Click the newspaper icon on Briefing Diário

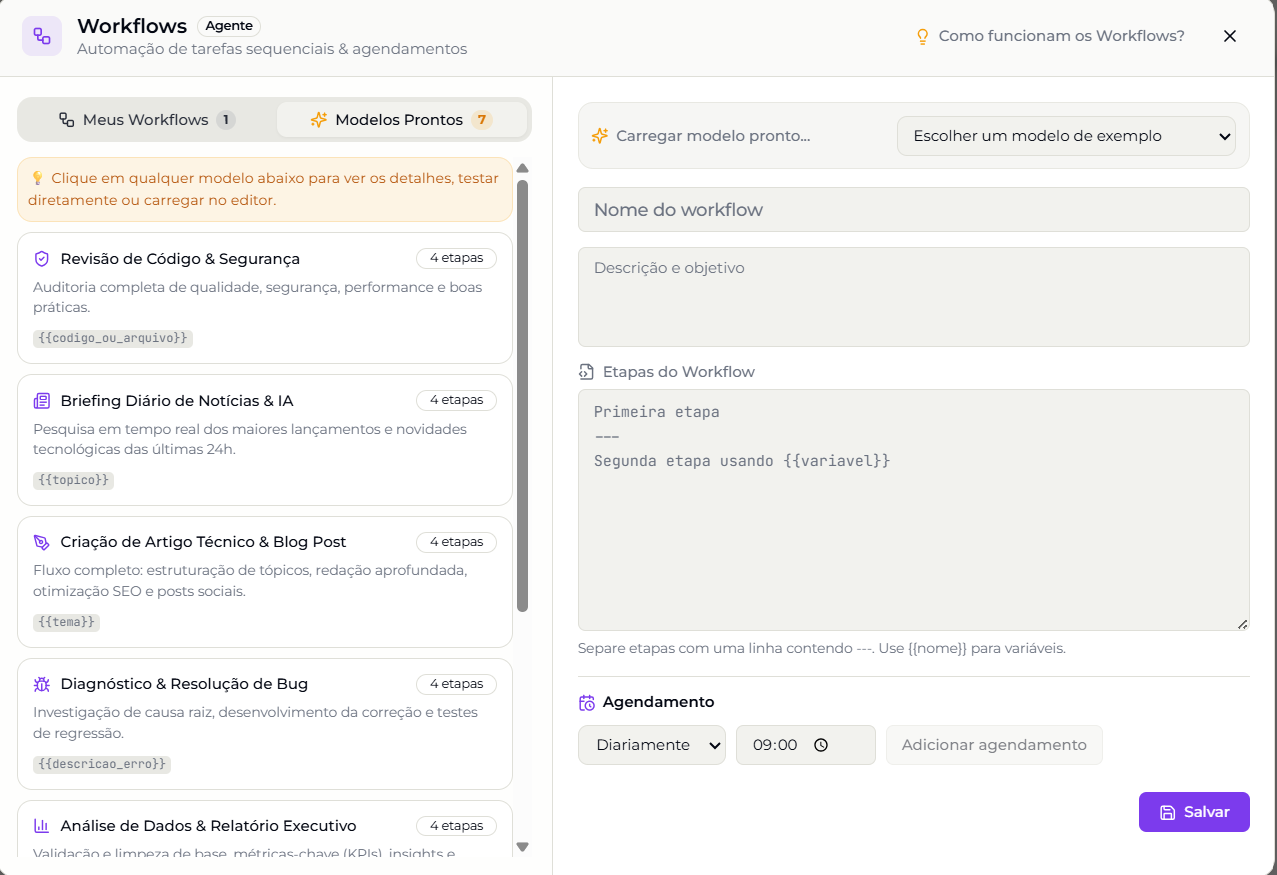click(x=41, y=401)
